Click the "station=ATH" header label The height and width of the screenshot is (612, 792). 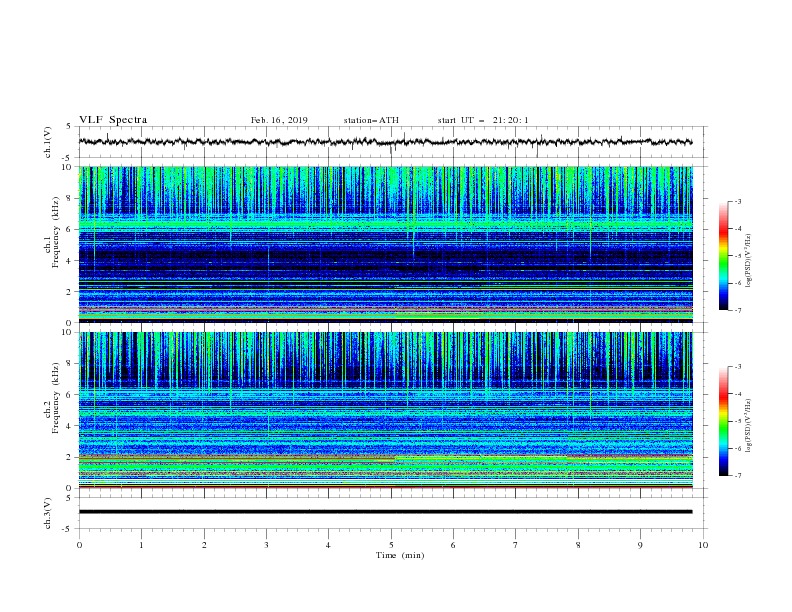371,120
